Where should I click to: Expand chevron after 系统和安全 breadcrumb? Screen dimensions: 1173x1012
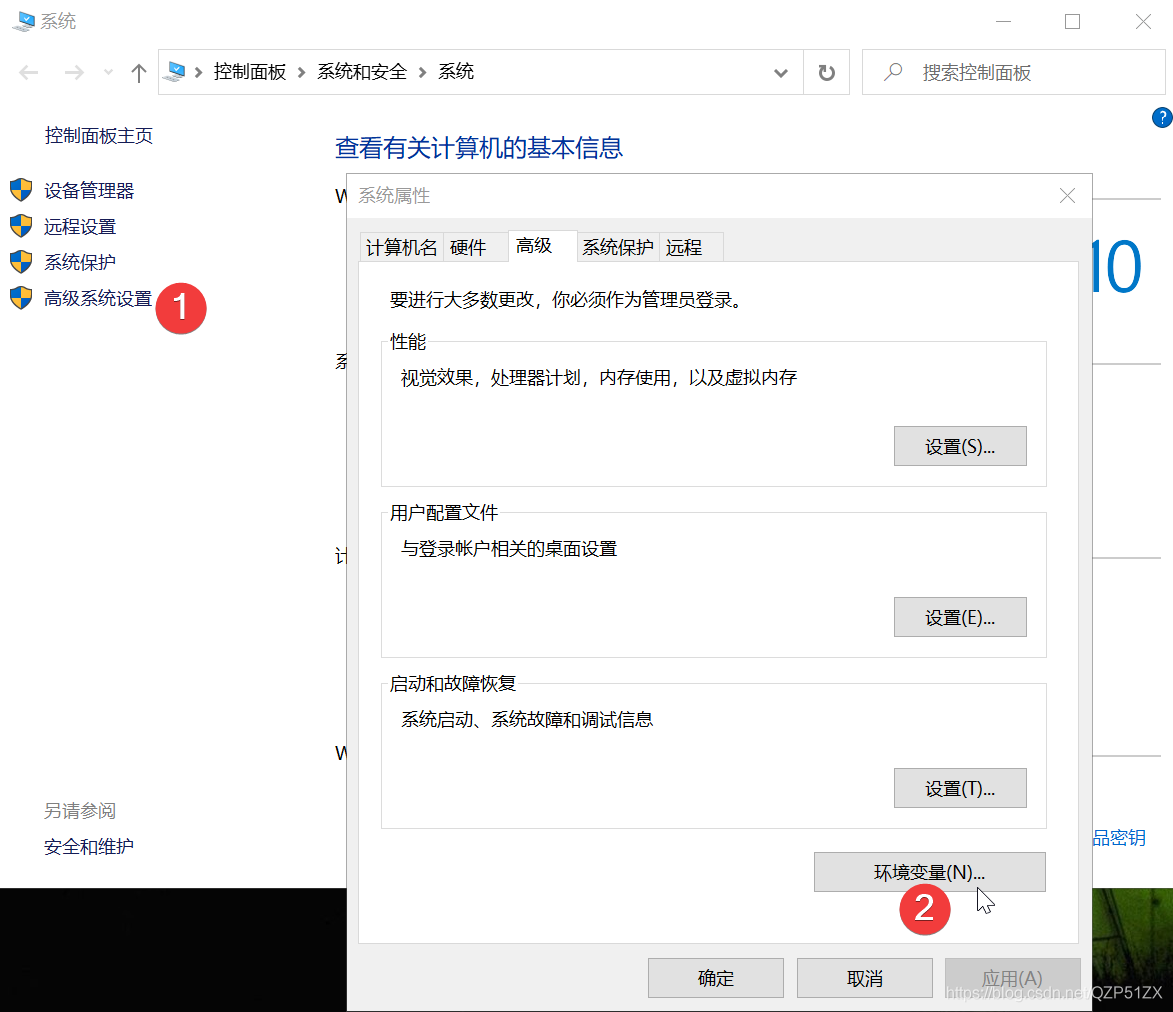(x=423, y=73)
